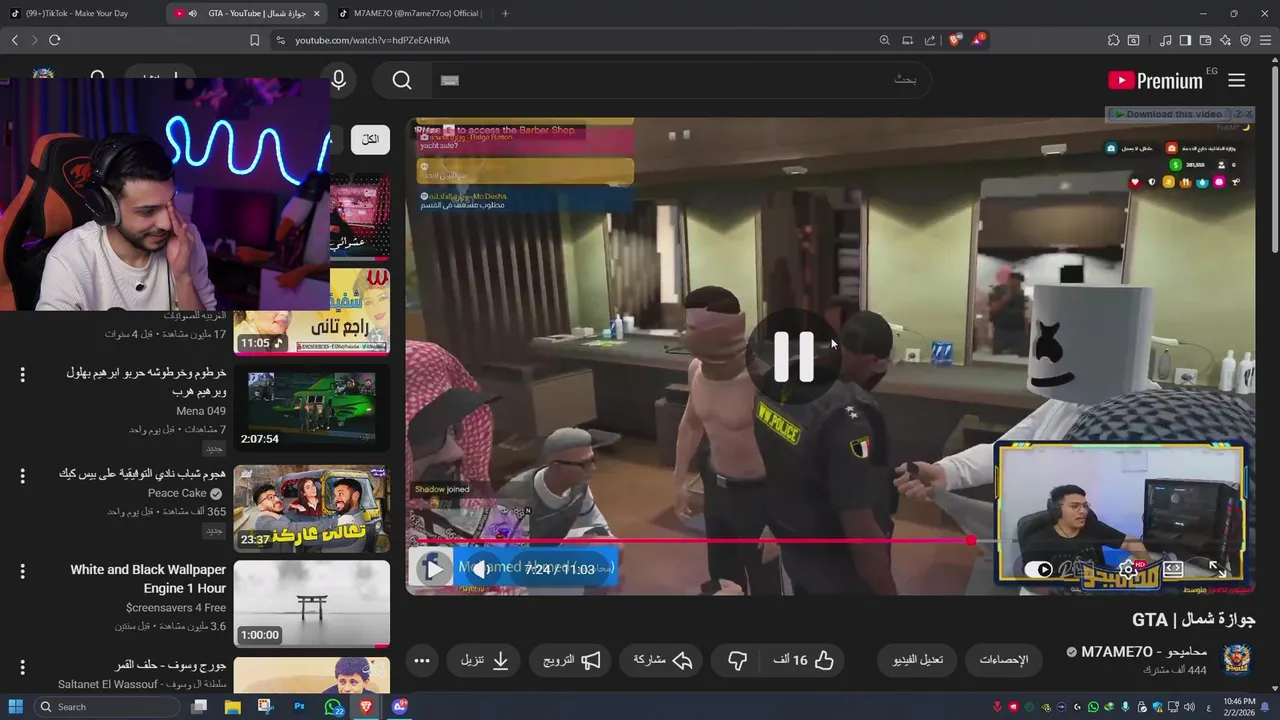This screenshot has width=1280, height=720.
Task: Click the download (تنزيل) button
Action: point(484,660)
